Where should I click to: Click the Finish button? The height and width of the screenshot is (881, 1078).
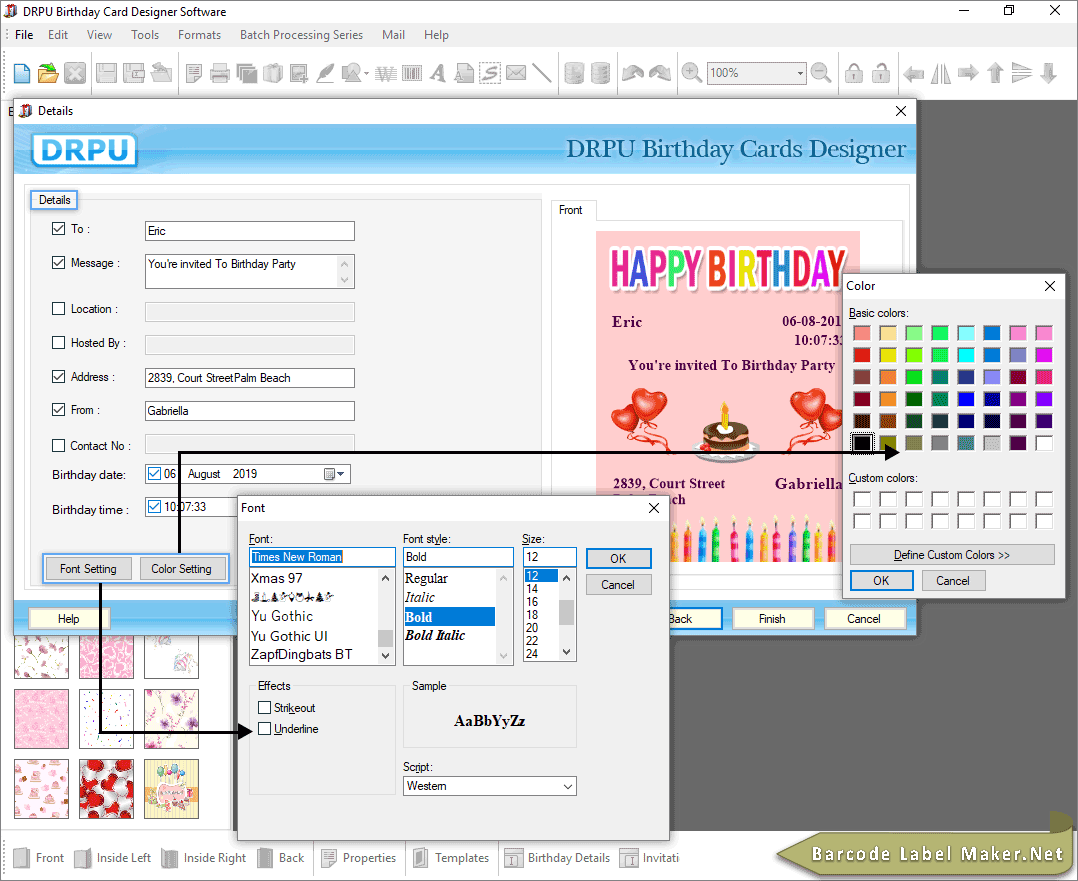pos(772,618)
